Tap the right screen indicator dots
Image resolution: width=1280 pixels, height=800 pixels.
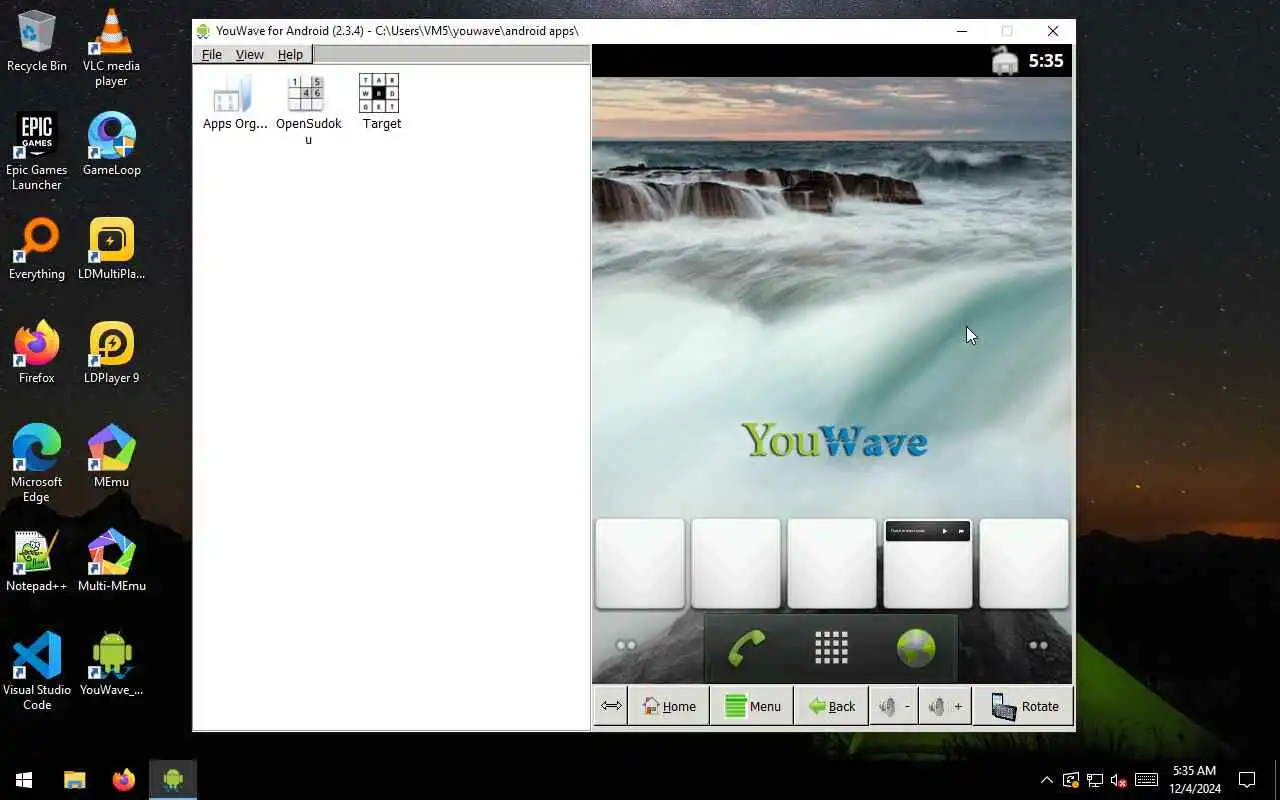tap(1038, 645)
